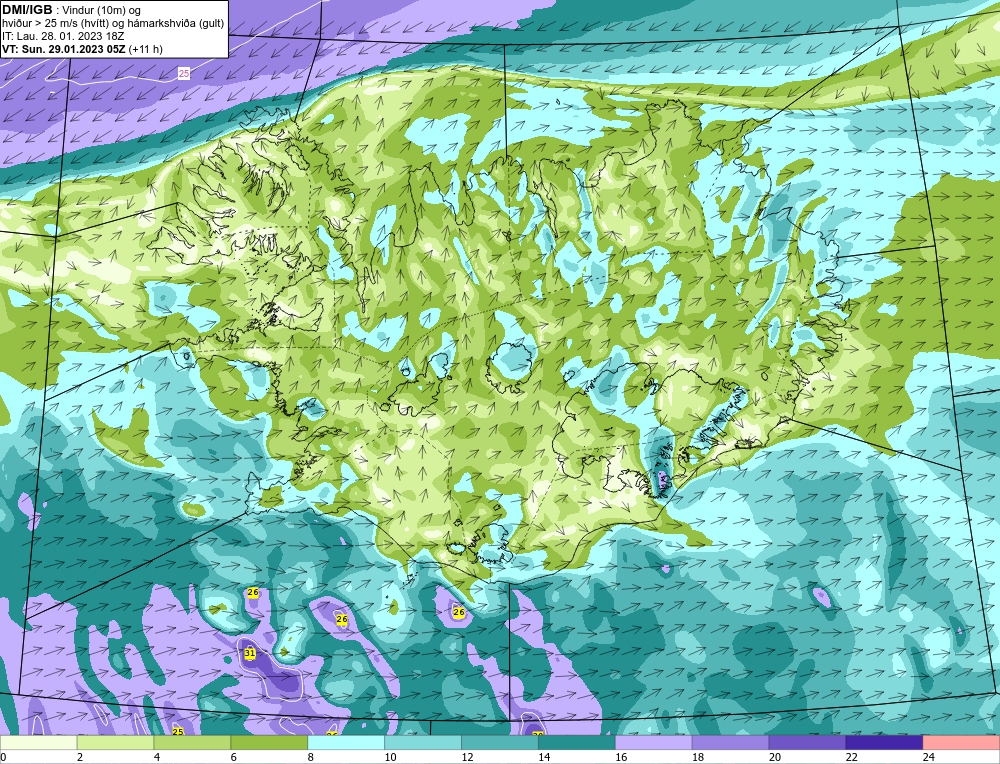Click the 16–18 m/s lavender swatch

tap(654, 743)
